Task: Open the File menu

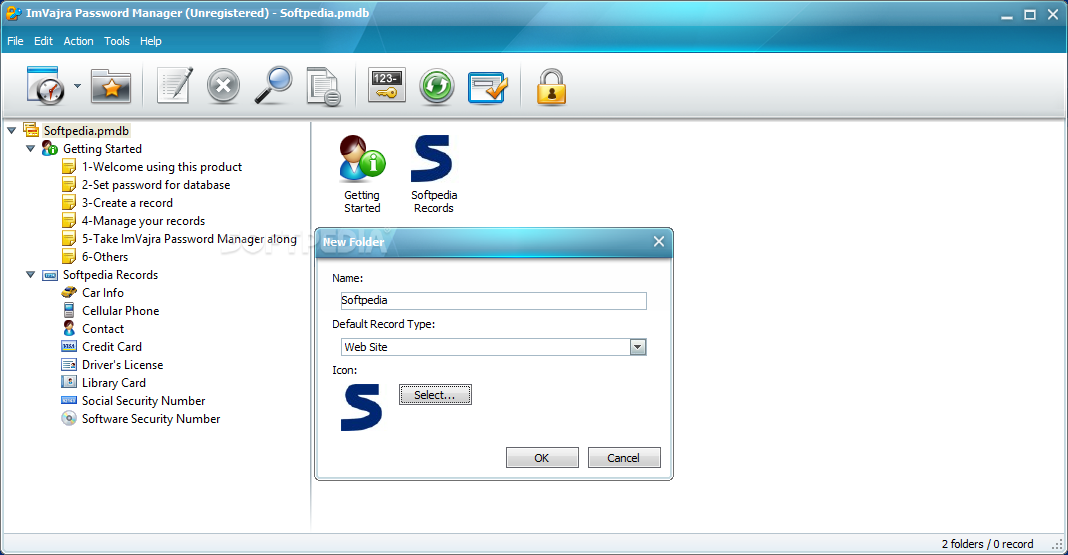Action: click(15, 41)
